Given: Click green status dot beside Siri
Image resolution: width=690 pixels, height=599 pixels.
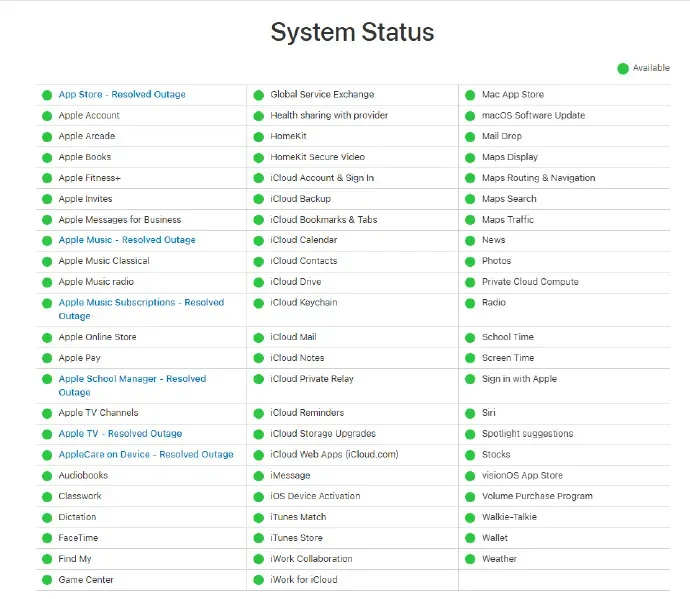Looking at the screenshot, I should [x=470, y=413].
